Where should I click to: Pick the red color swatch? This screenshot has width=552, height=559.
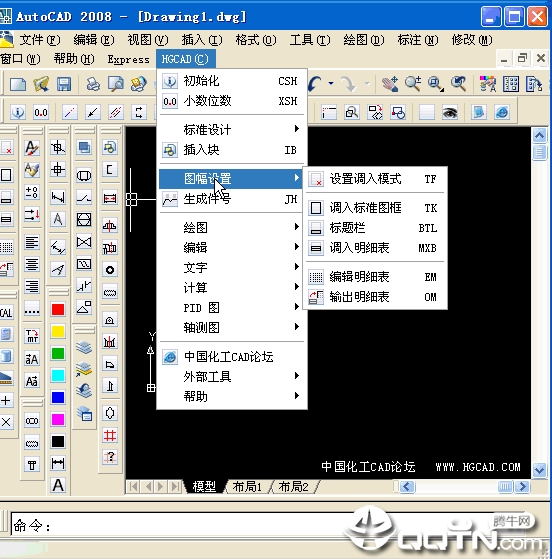tap(58, 309)
